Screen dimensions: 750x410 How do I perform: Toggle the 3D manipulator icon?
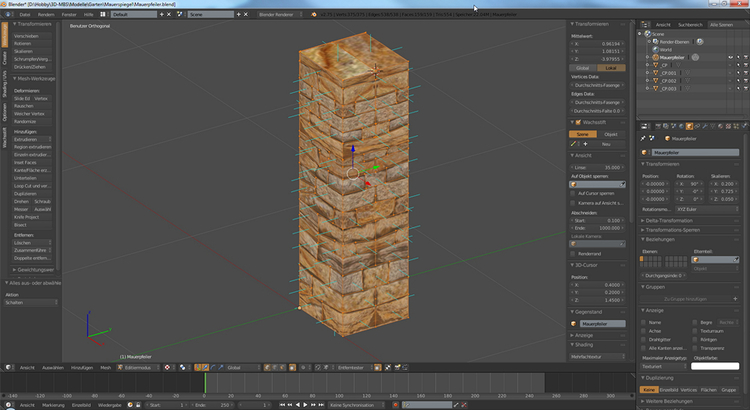click(x=198, y=367)
